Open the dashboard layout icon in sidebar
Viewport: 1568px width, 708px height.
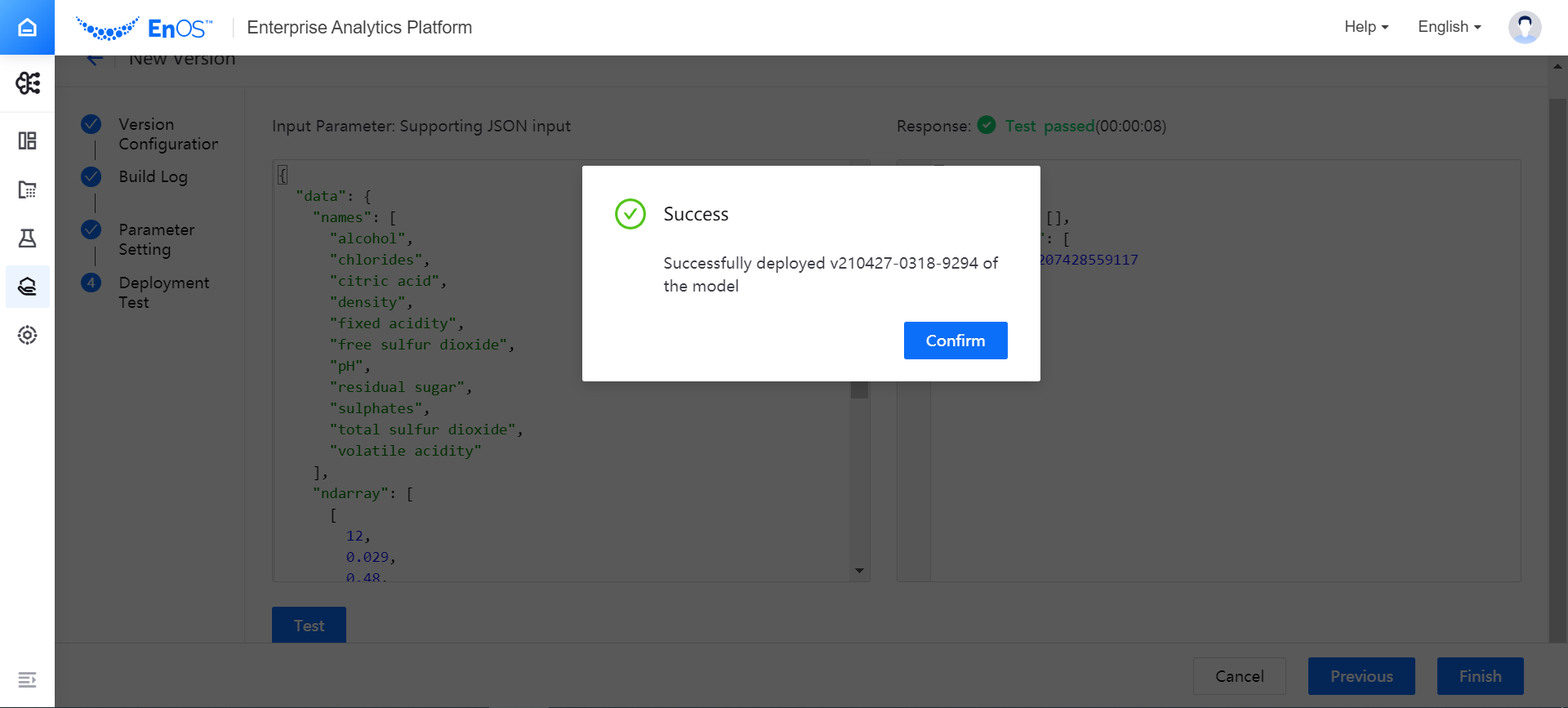27,140
